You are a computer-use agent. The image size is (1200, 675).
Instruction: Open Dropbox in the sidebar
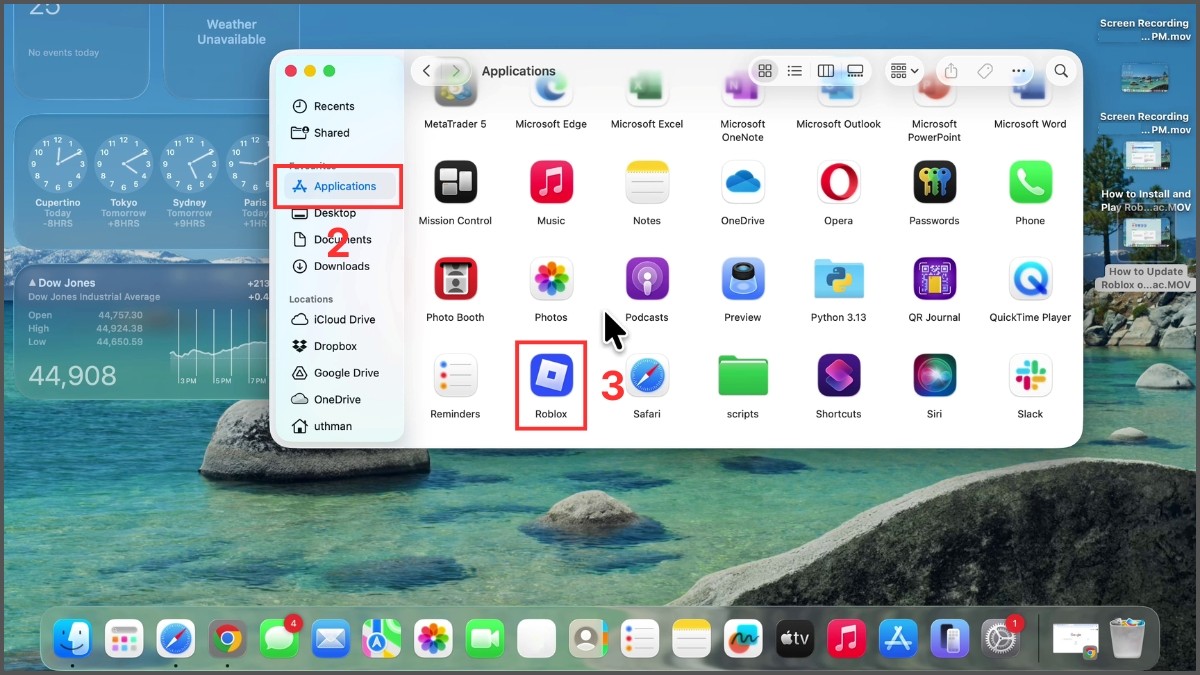(341, 346)
